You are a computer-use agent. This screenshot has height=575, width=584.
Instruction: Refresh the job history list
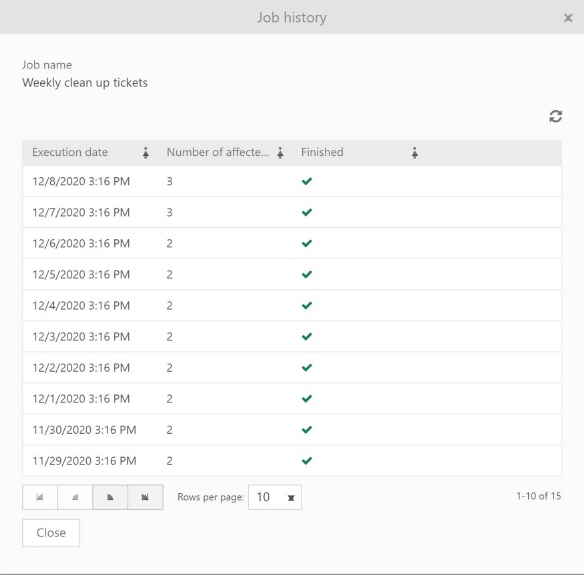555,116
